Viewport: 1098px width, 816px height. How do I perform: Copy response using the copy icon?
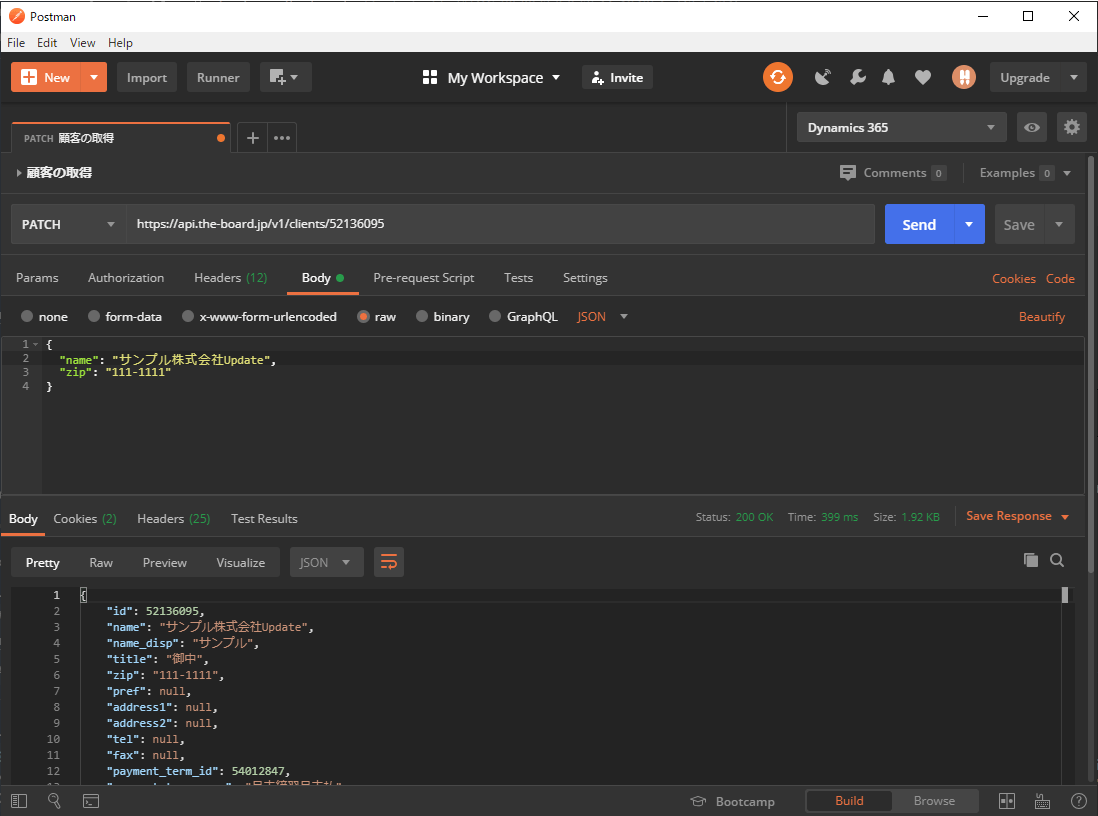(1031, 560)
